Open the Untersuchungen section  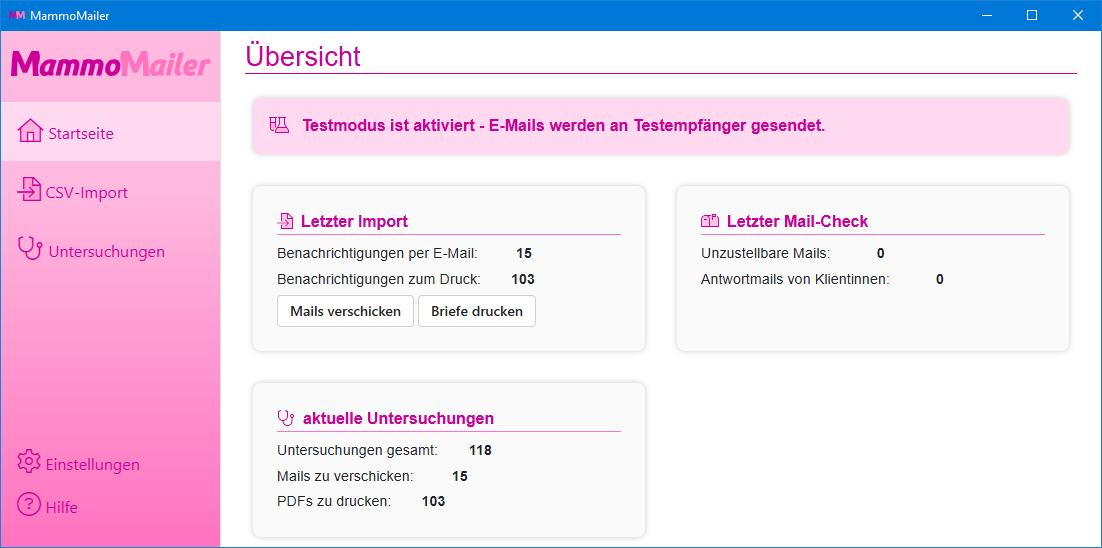106,251
